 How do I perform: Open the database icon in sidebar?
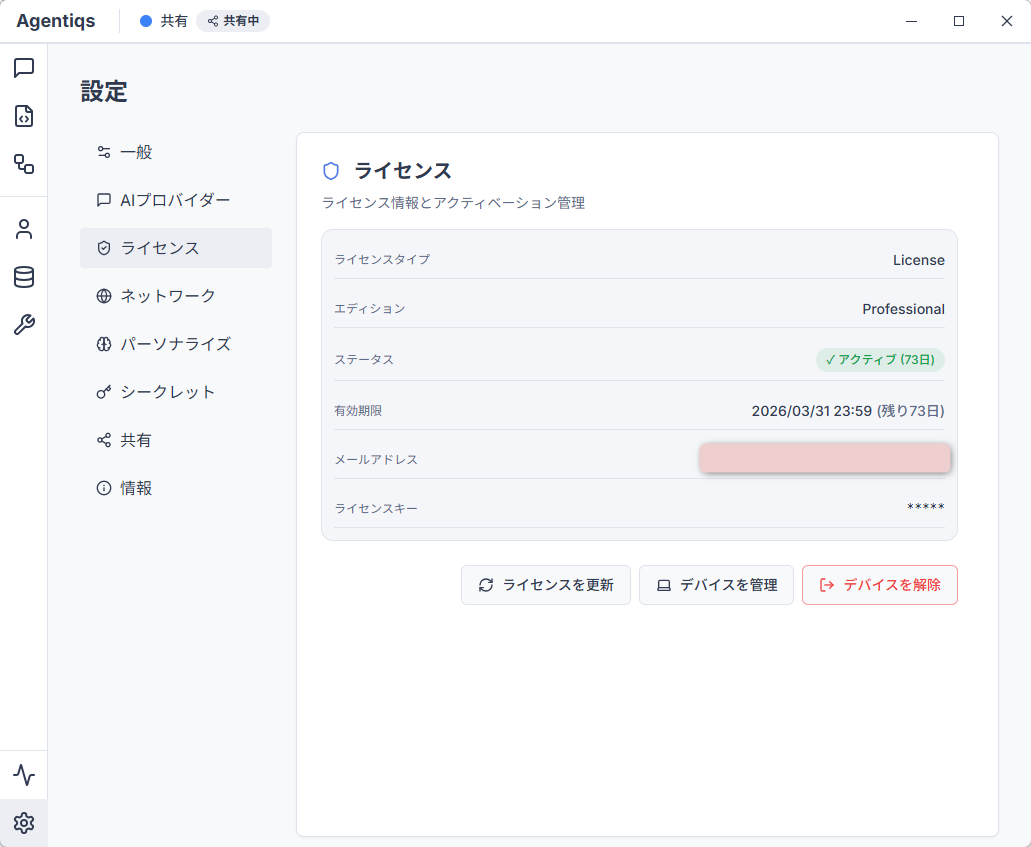pos(24,277)
